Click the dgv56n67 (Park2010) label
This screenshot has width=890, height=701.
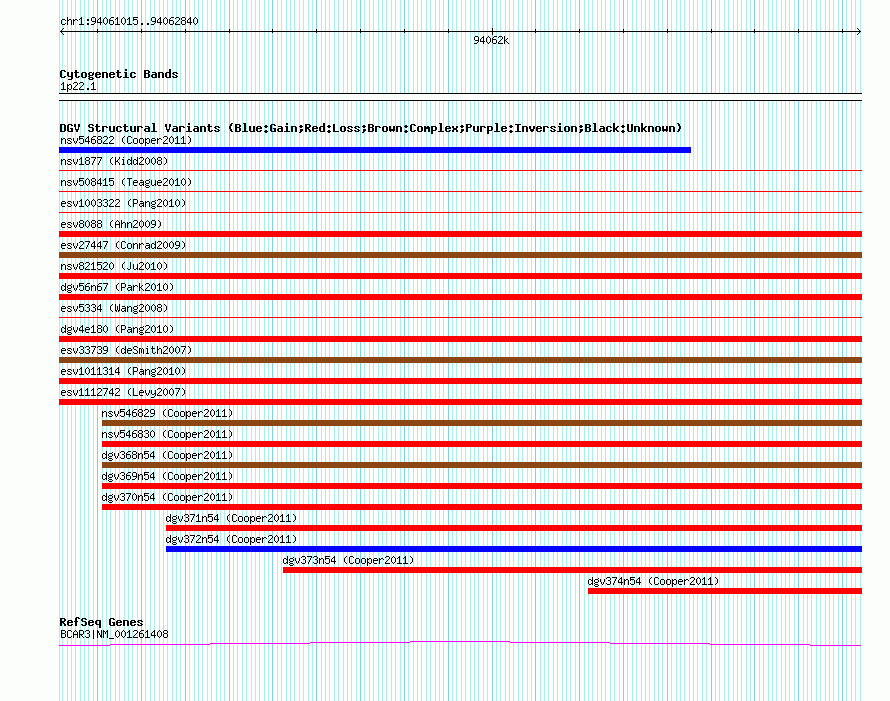click(x=117, y=287)
